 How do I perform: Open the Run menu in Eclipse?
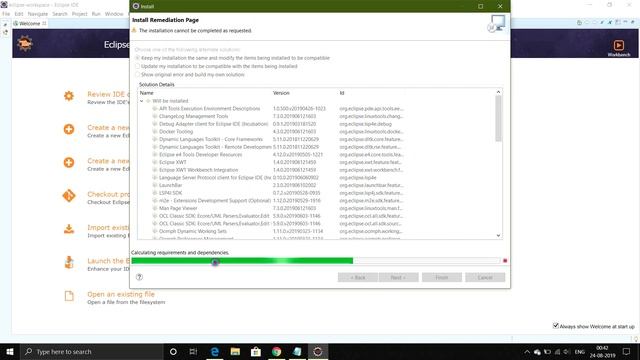point(96,14)
